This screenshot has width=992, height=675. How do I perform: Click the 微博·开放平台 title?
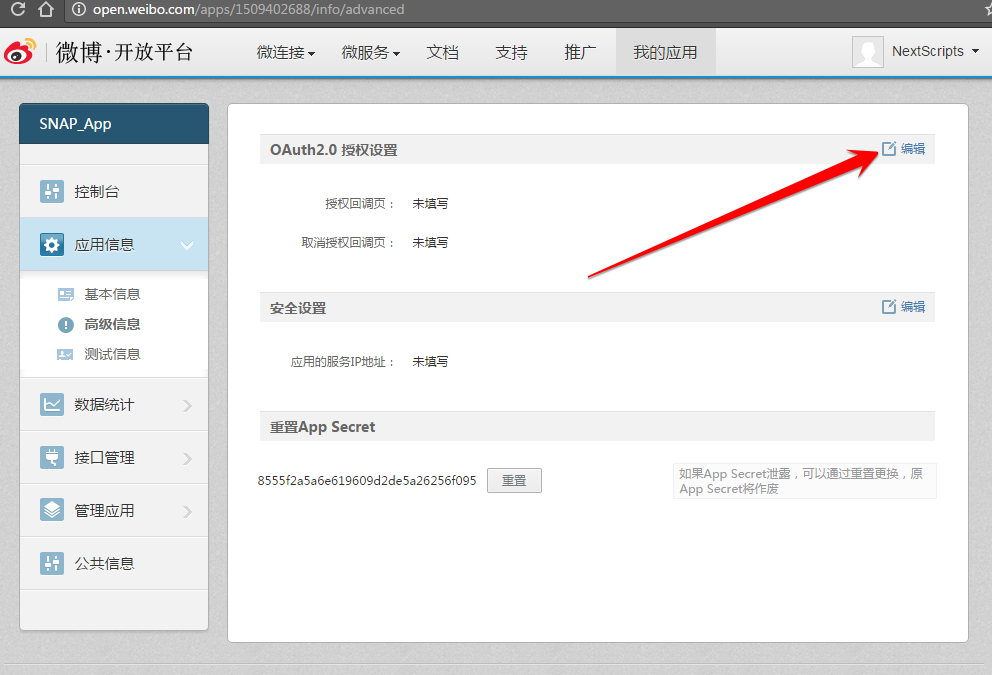(125, 52)
